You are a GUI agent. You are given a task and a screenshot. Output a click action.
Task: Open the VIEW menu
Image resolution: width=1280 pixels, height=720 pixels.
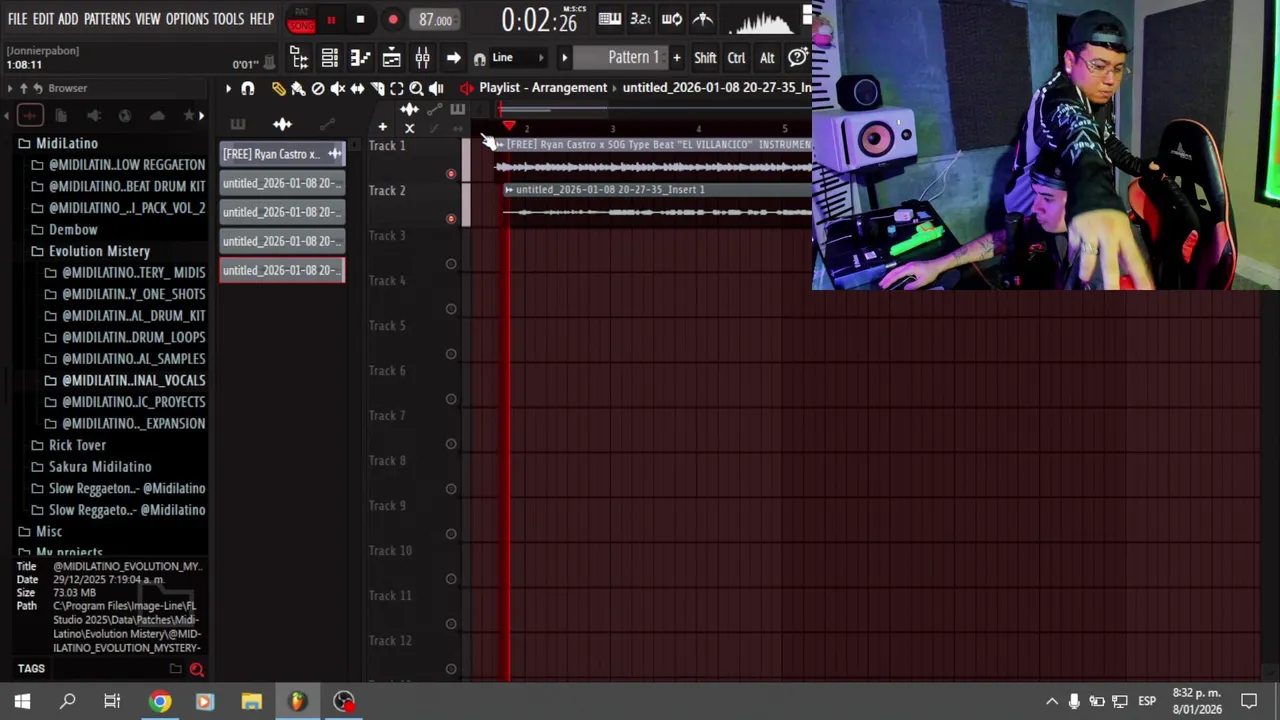pyautogui.click(x=148, y=19)
